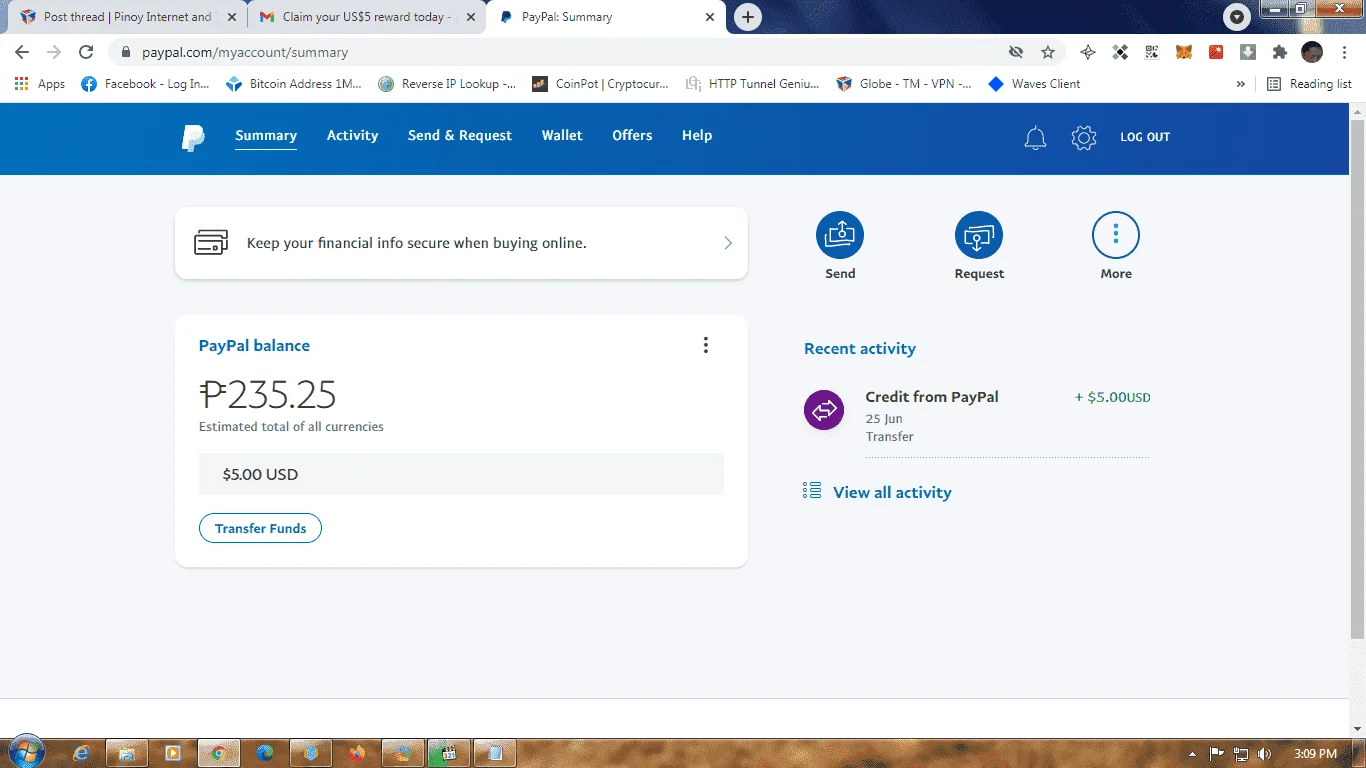Launch Internet Explorer from taskbar

click(81, 753)
